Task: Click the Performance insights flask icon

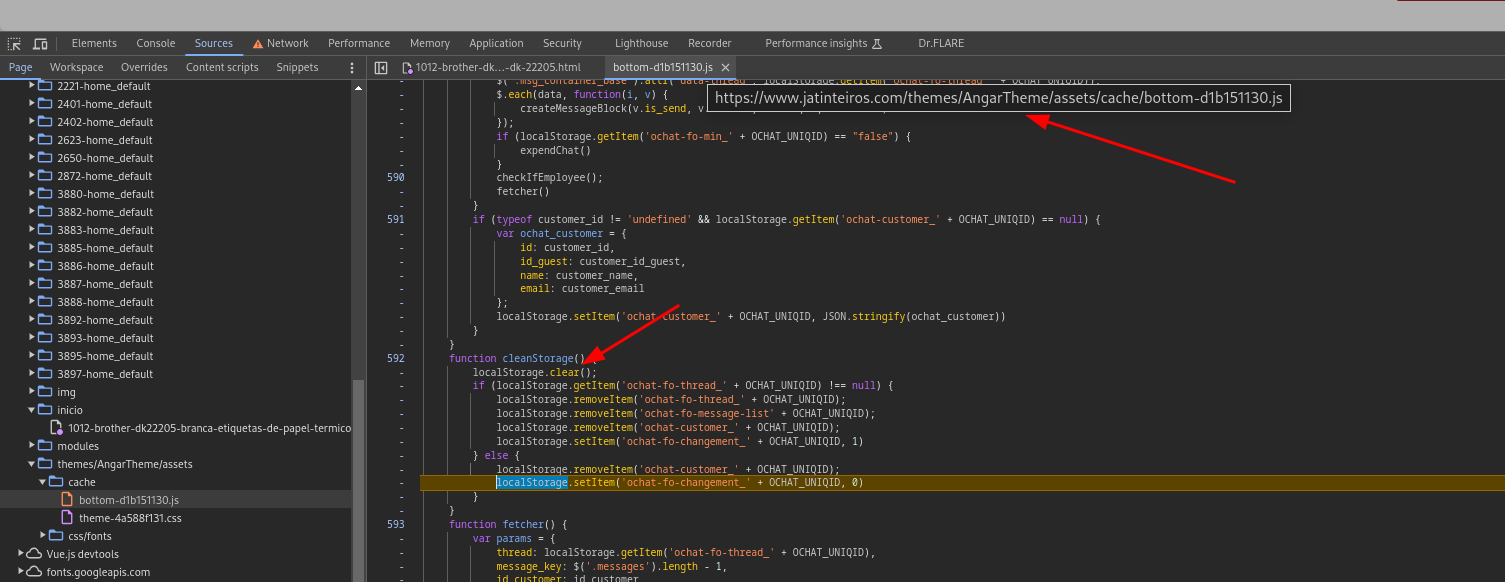Action: (x=877, y=44)
